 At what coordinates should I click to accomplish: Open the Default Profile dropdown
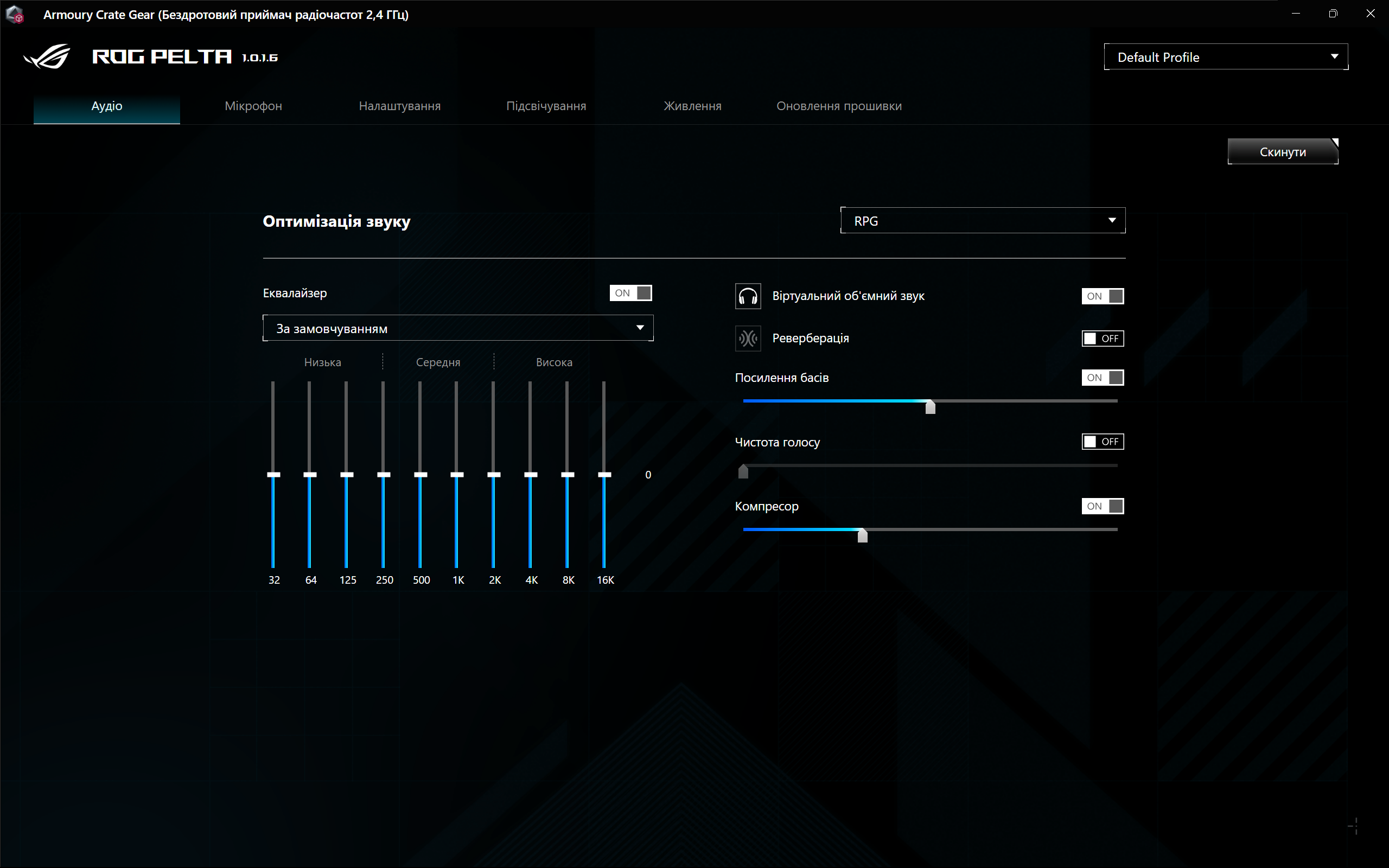(1226, 57)
